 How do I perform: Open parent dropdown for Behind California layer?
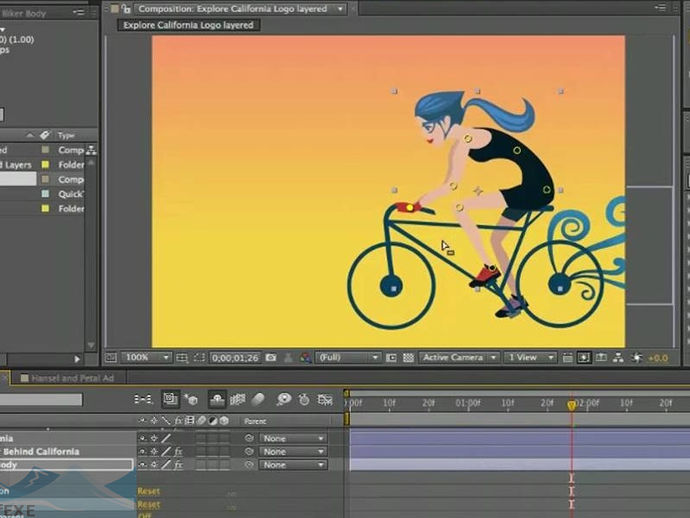pyautogui.click(x=293, y=452)
